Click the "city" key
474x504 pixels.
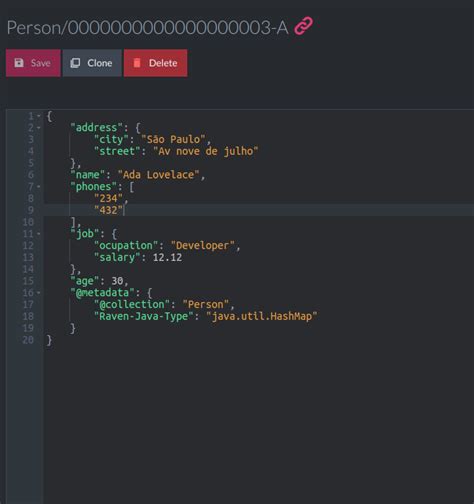111,139
